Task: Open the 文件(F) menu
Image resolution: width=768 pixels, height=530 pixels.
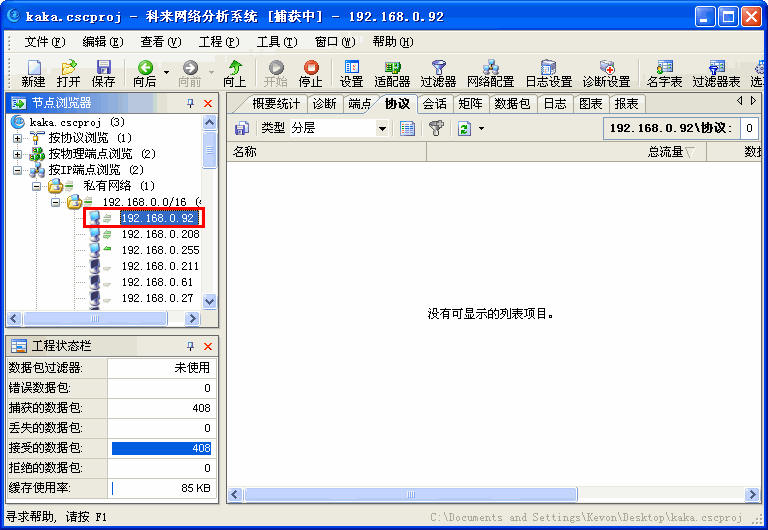Action: [45, 42]
